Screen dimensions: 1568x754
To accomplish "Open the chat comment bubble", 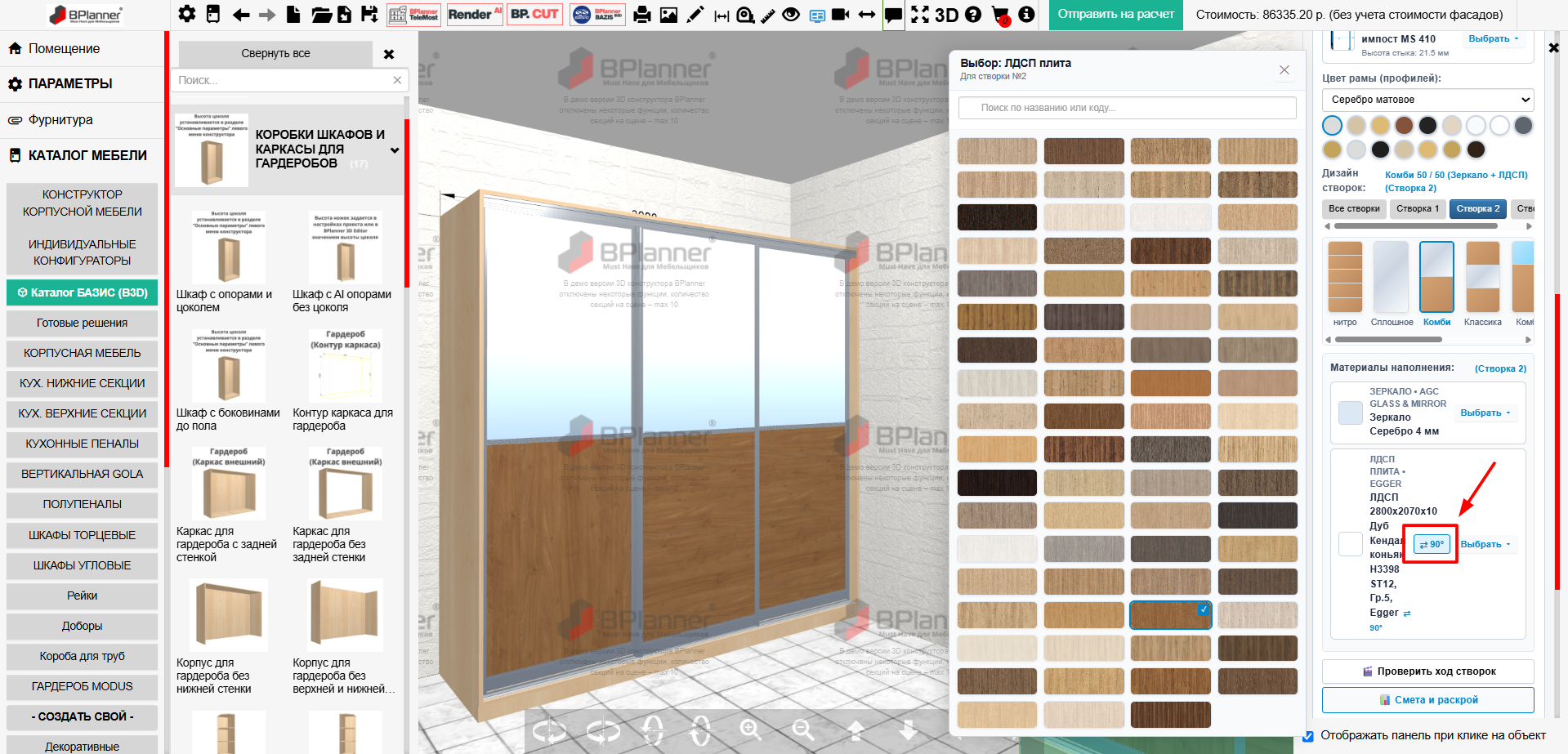I will (x=894, y=15).
